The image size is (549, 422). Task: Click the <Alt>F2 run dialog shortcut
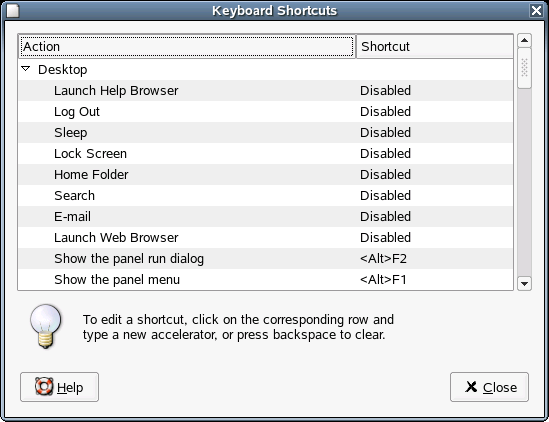(383, 258)
